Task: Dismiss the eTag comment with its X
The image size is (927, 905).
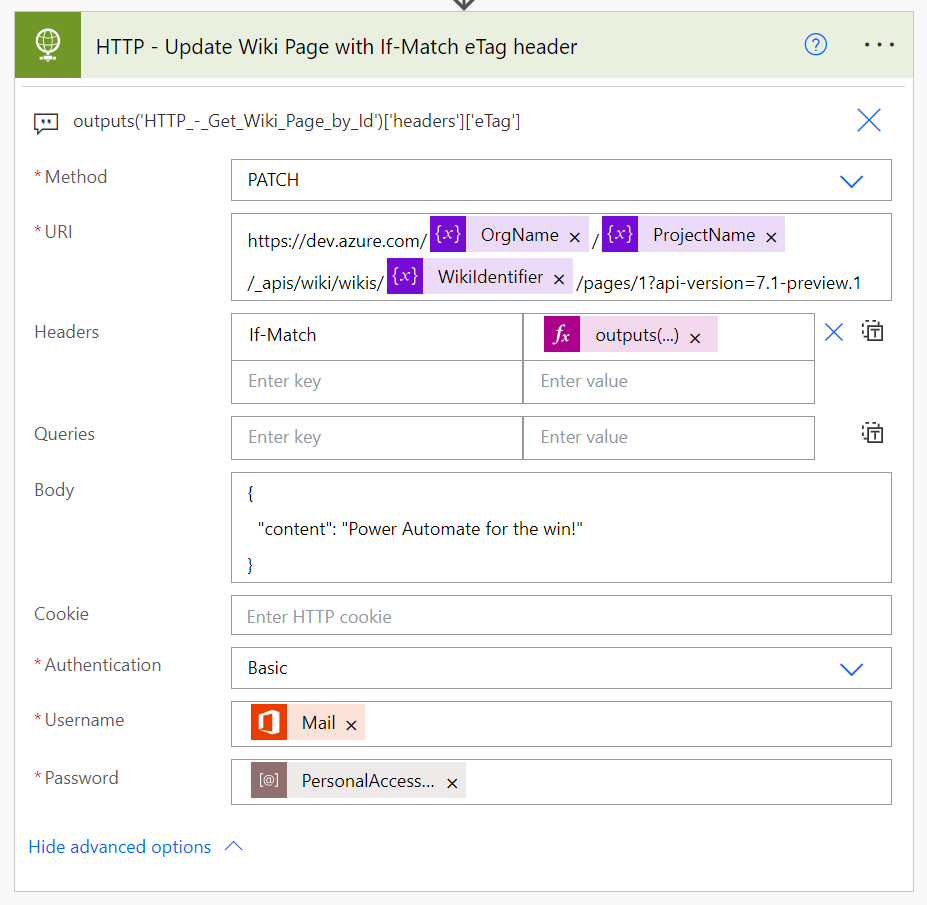Action: point(868,120)
